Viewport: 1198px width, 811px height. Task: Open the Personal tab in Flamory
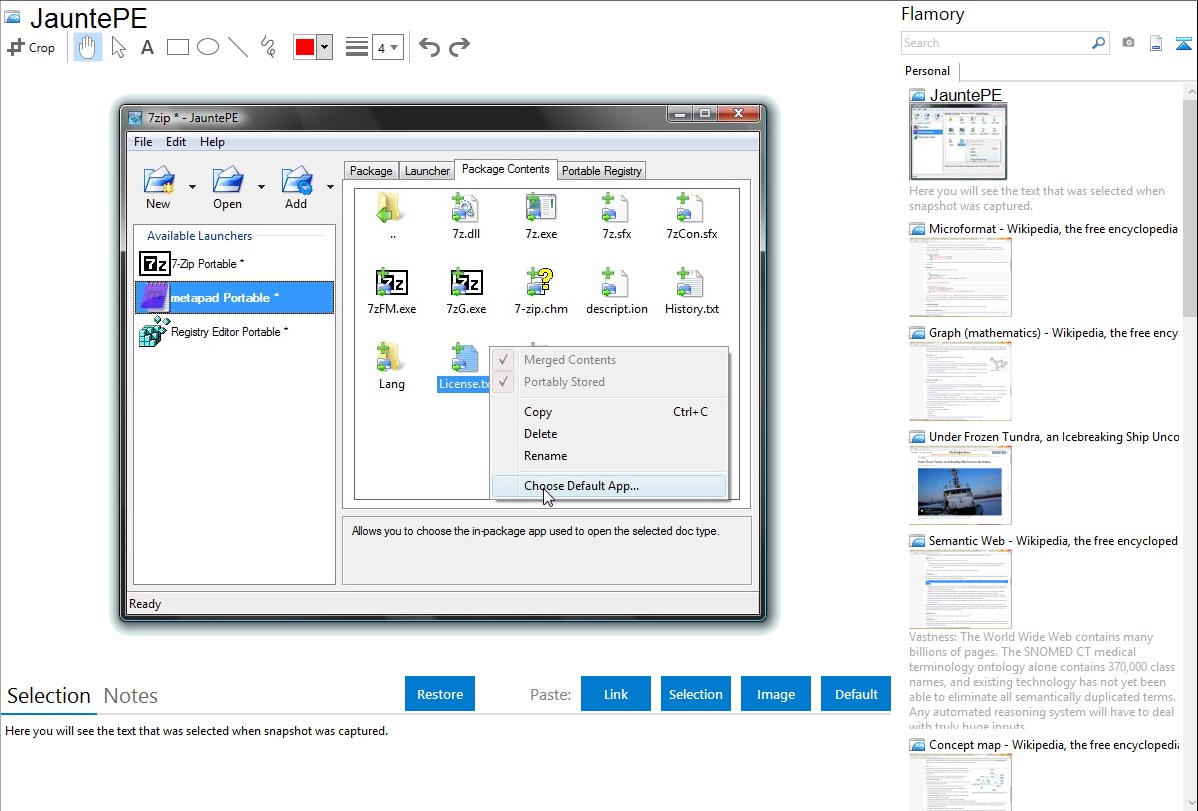[928, 71]
